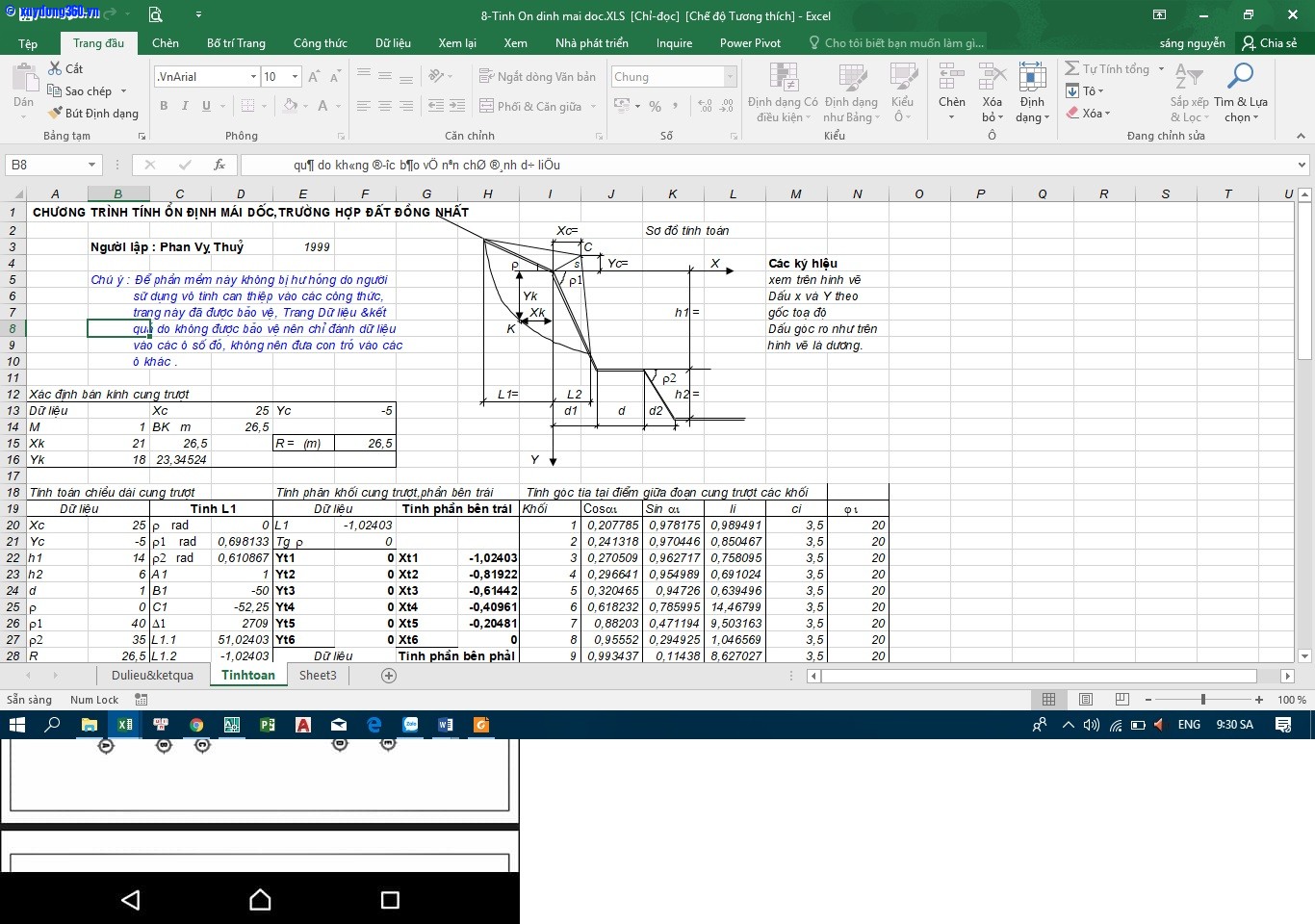Increase font size with the large A icon
The height and width of the screenshot is (924, 1315).
(x=314, y=77)
